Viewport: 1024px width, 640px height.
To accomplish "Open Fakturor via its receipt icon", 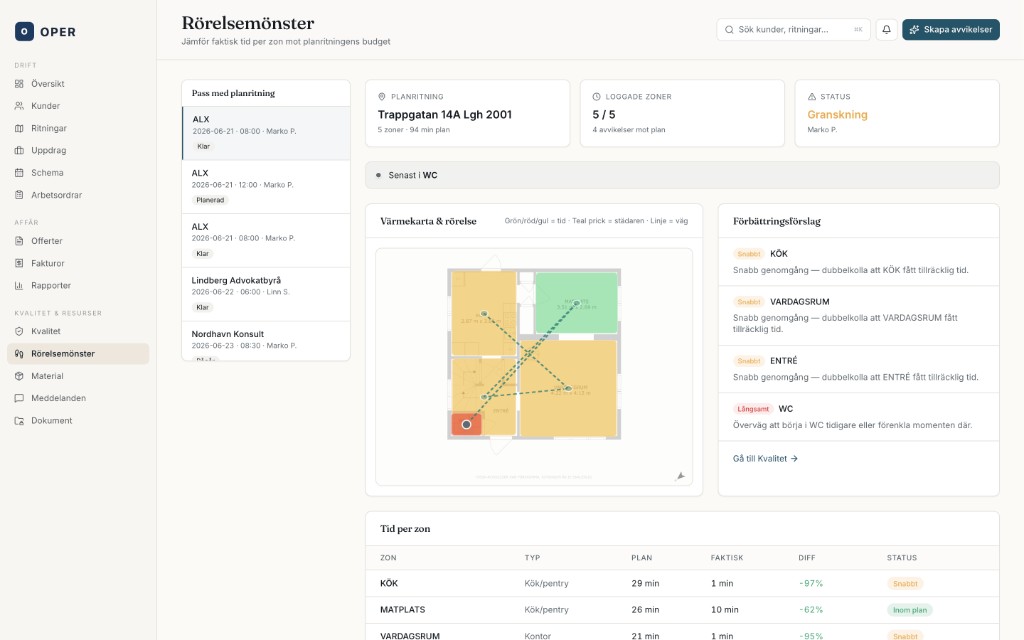I will click(19, 263).
